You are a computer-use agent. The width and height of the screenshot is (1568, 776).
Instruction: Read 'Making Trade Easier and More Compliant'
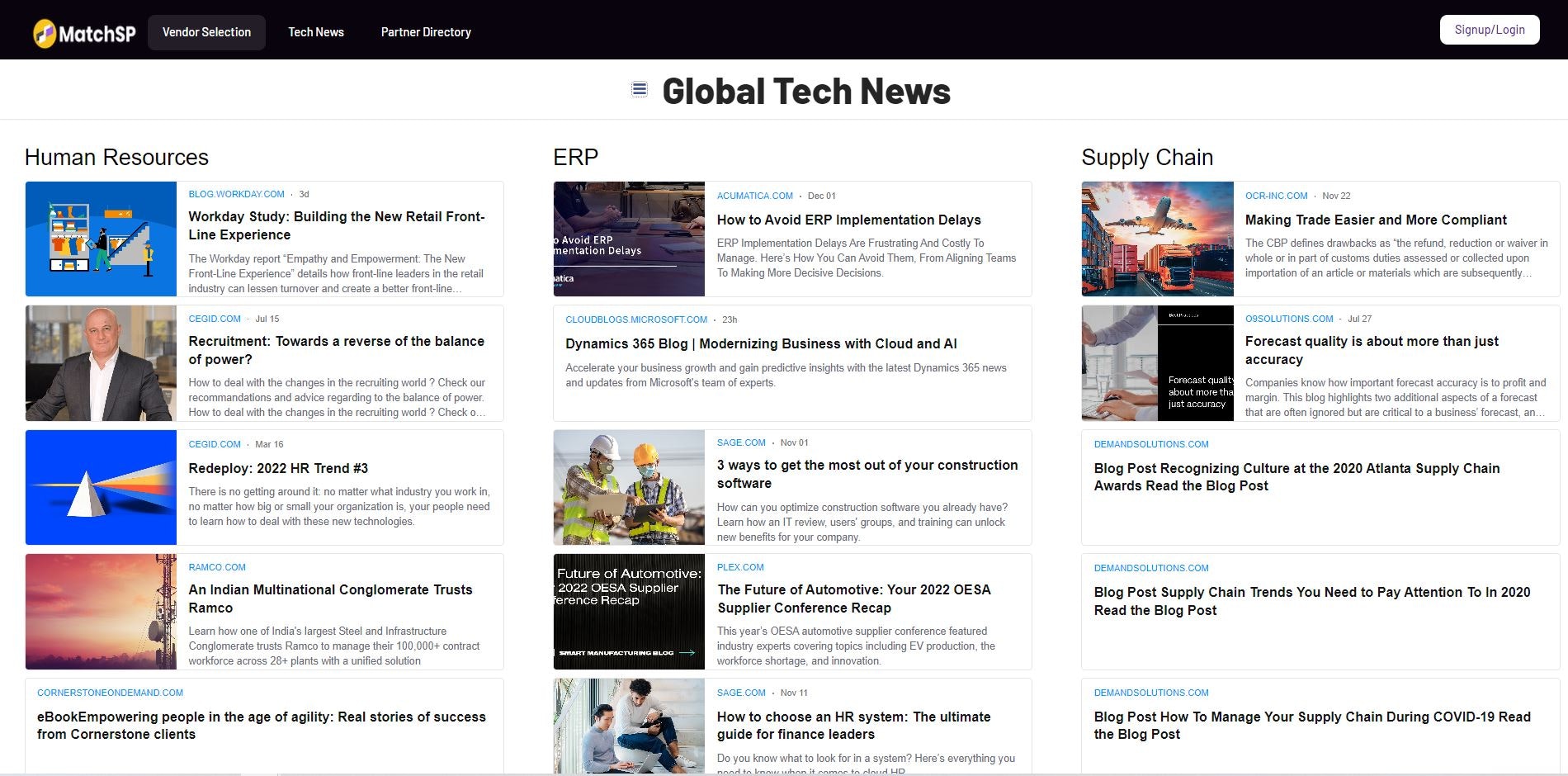point(1376,220)
